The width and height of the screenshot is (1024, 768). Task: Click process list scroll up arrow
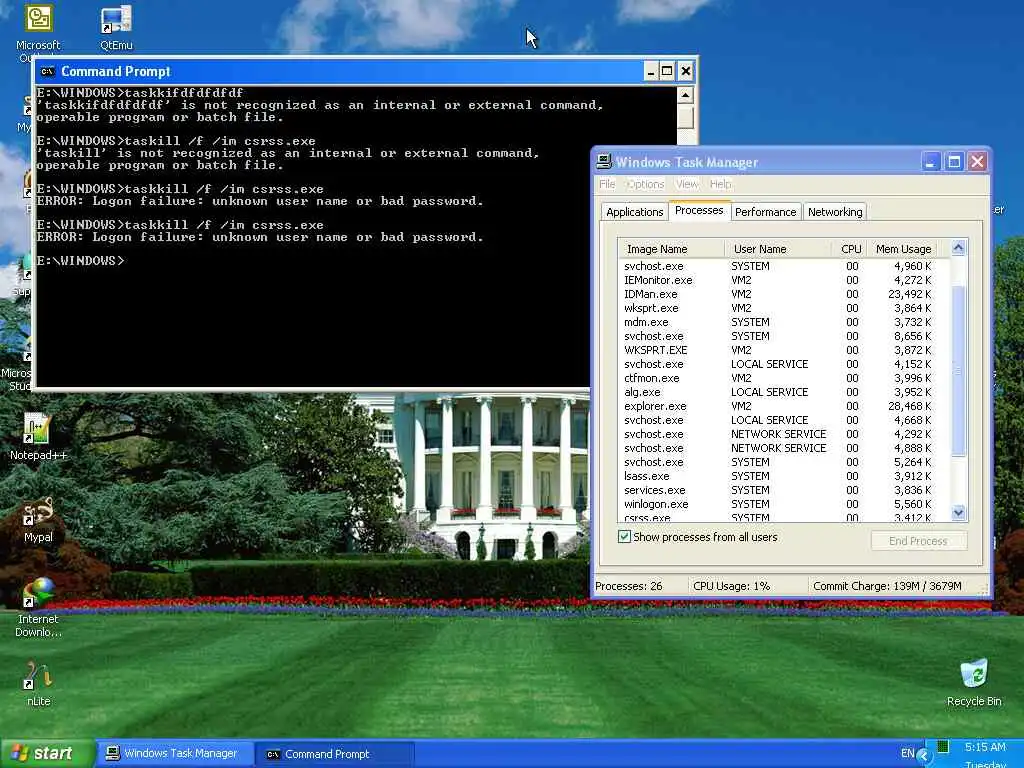point(958,248)
